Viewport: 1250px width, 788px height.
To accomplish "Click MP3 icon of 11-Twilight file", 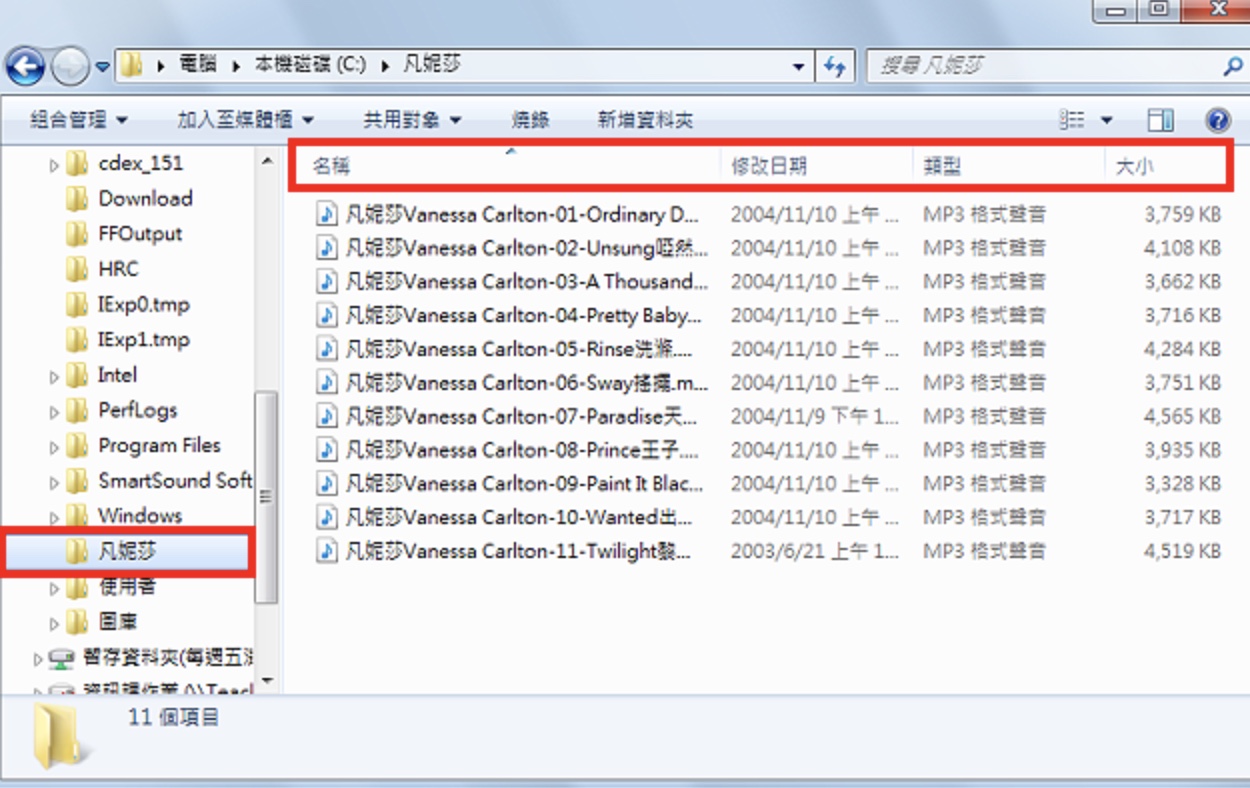I will point(326,550).
